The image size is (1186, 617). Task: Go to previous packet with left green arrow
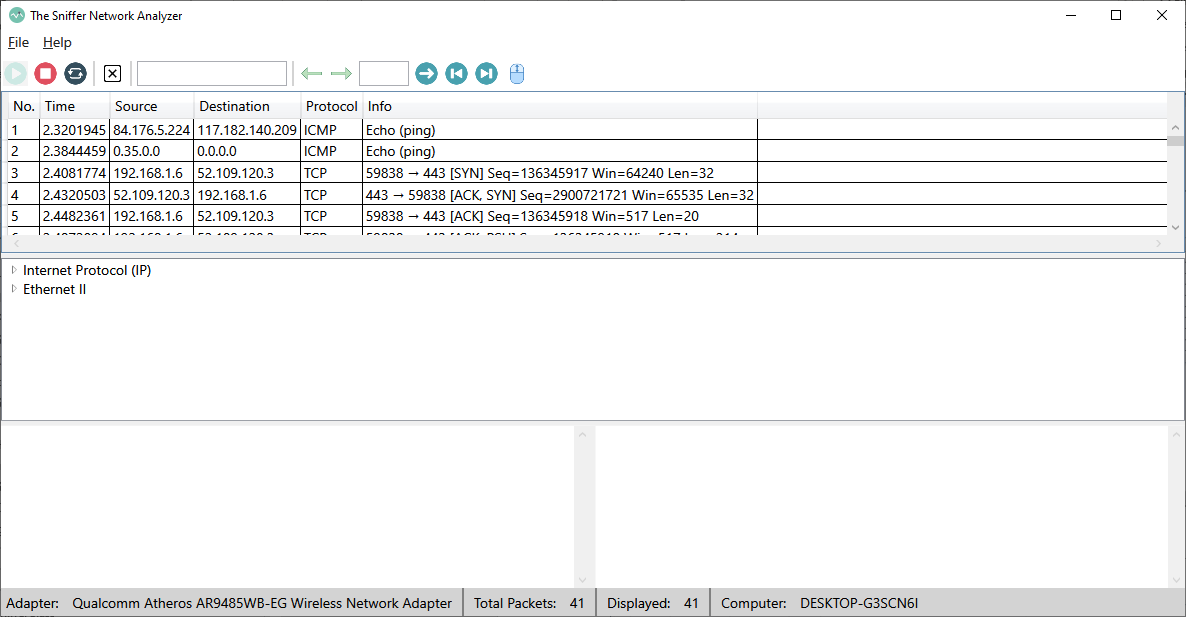tap(312, 73)
